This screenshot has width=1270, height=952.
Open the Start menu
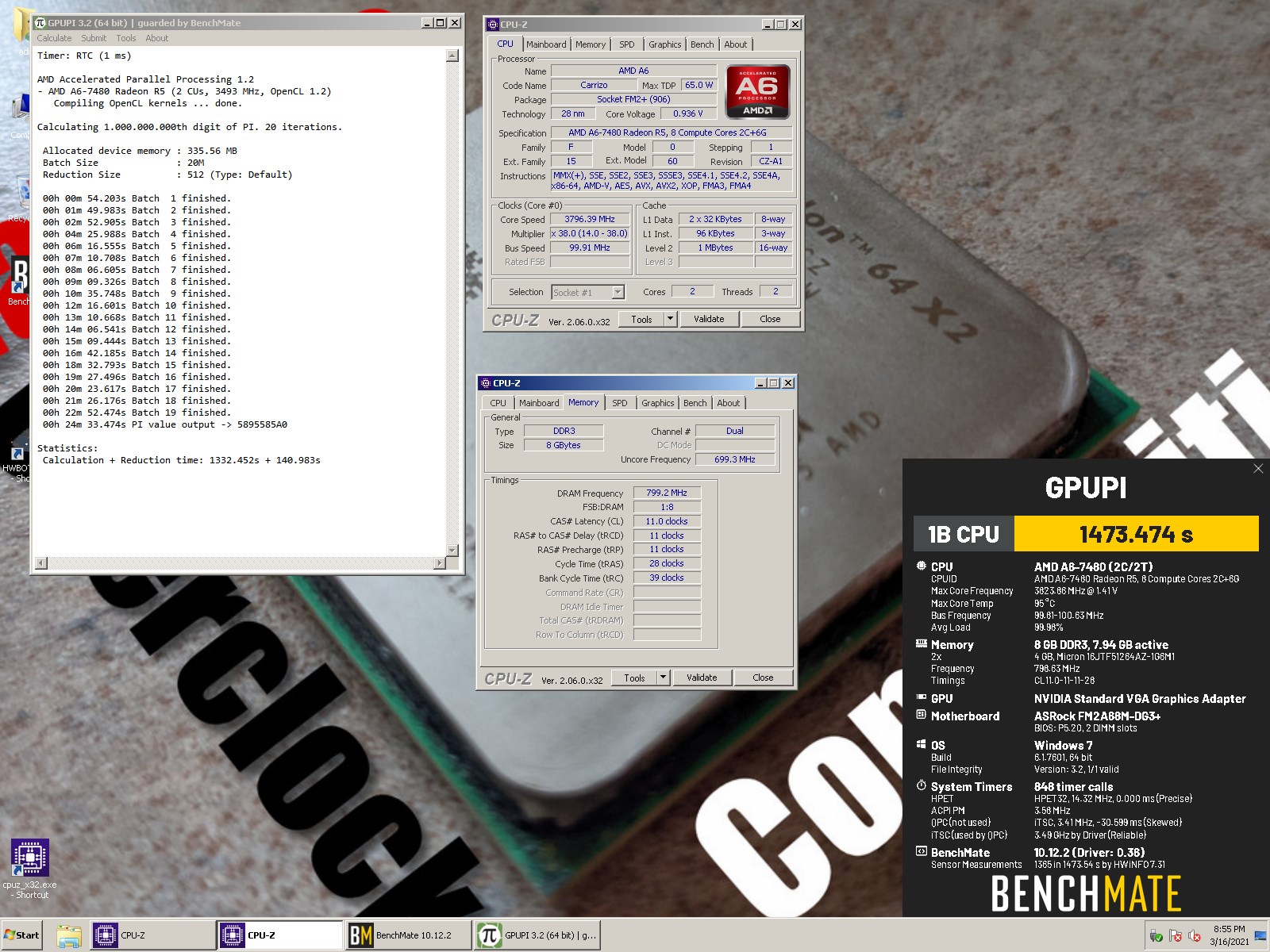21,935
